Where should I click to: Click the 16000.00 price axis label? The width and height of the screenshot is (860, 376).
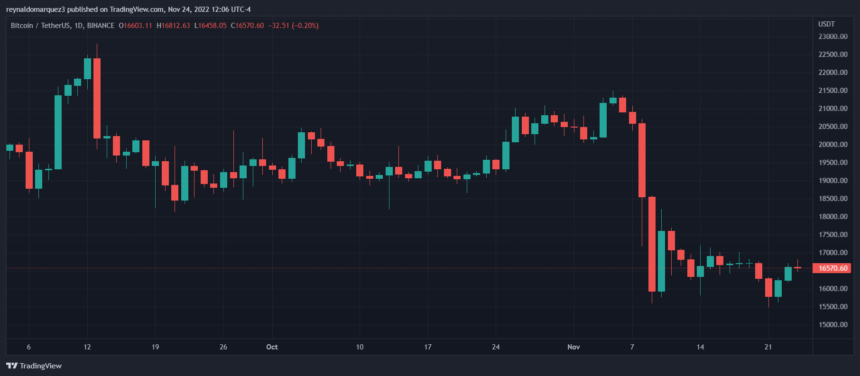[x=832, y=289]
